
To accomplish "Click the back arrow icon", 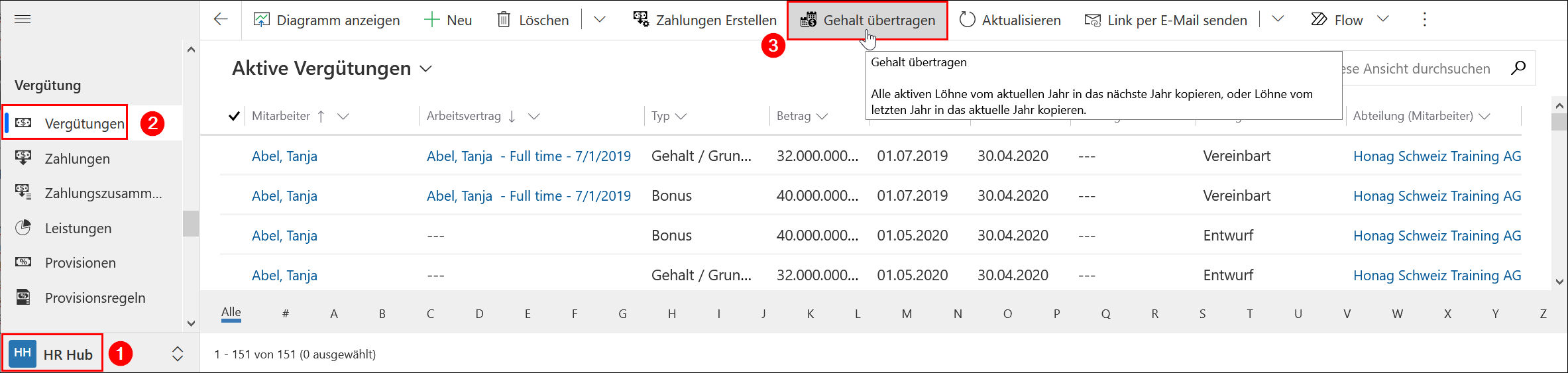I will point(221,19).
